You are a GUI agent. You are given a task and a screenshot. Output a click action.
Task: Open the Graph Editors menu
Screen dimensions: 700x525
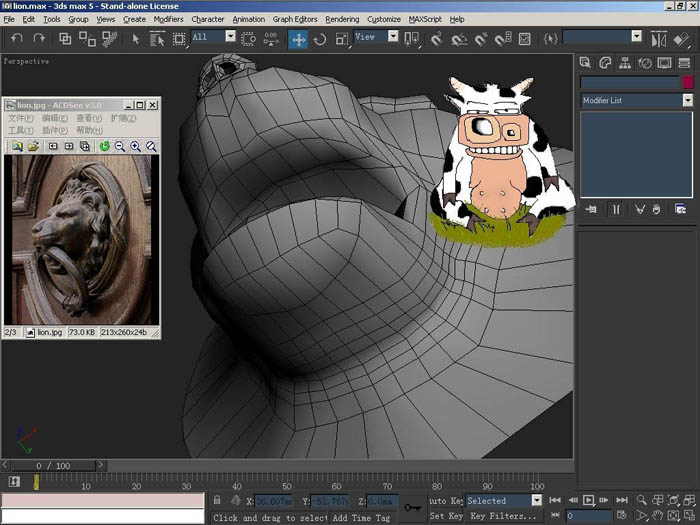tap(295, 19)
